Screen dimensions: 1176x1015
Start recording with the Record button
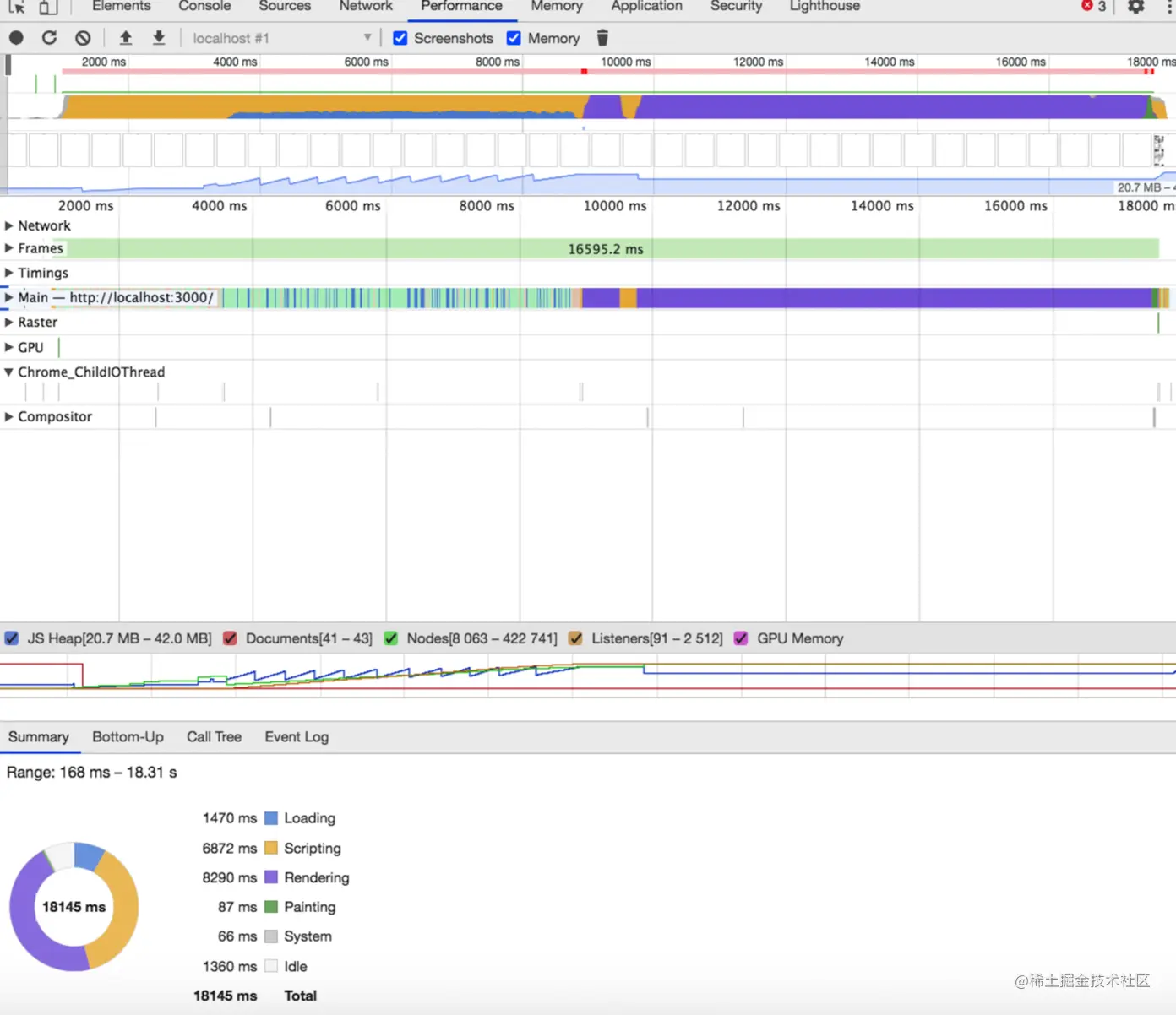(16, 38)
